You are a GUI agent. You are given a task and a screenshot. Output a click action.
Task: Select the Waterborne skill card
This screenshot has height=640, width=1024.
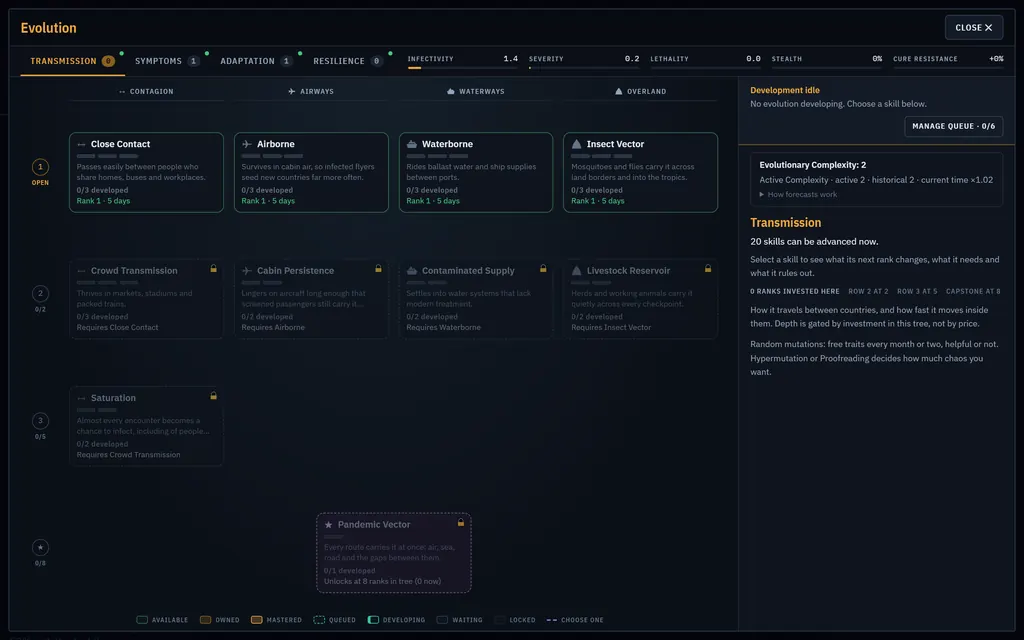476,172
